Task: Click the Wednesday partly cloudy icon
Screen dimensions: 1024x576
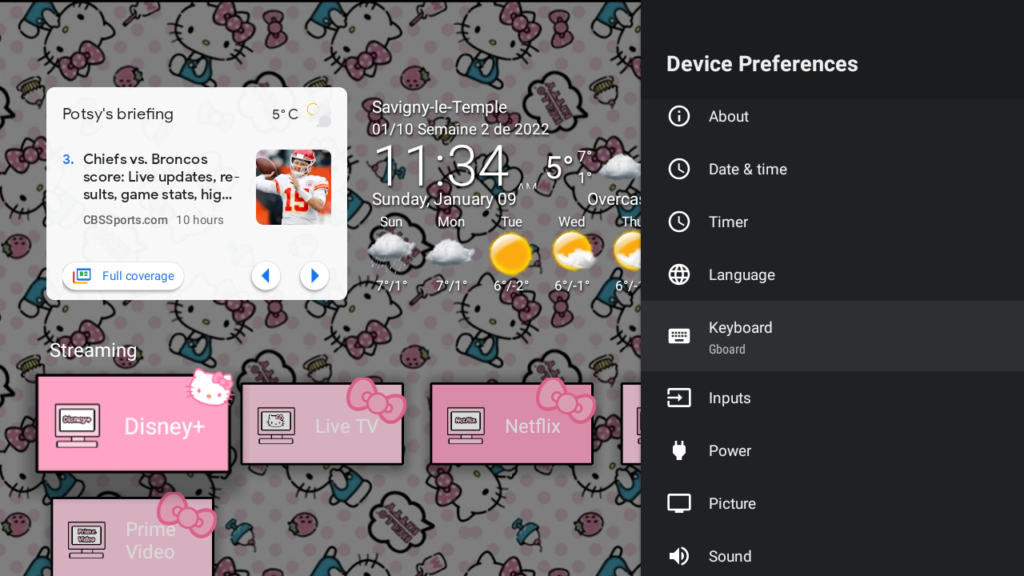Action: tap(572, 252)
